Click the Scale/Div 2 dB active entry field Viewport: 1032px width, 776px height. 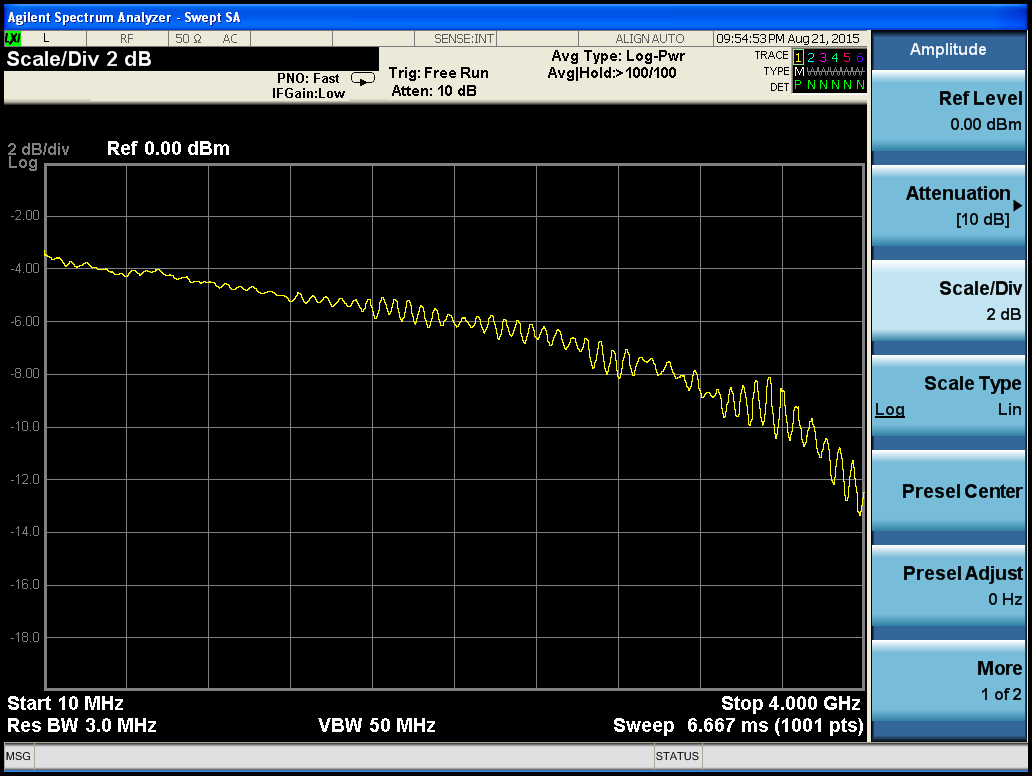click(x=80, y=59)
